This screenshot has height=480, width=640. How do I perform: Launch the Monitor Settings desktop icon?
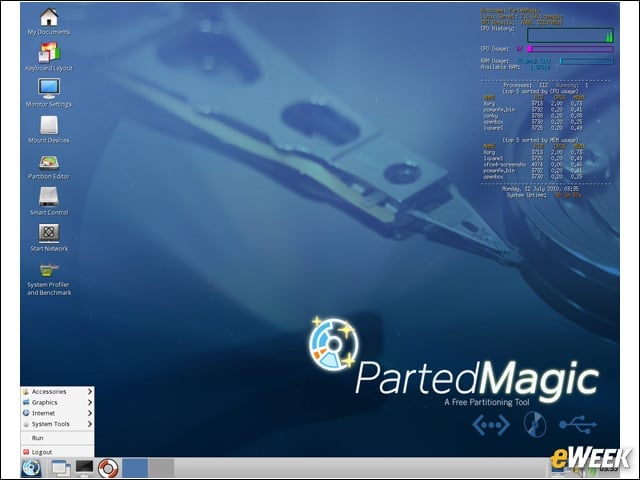(x=49, y=93)
